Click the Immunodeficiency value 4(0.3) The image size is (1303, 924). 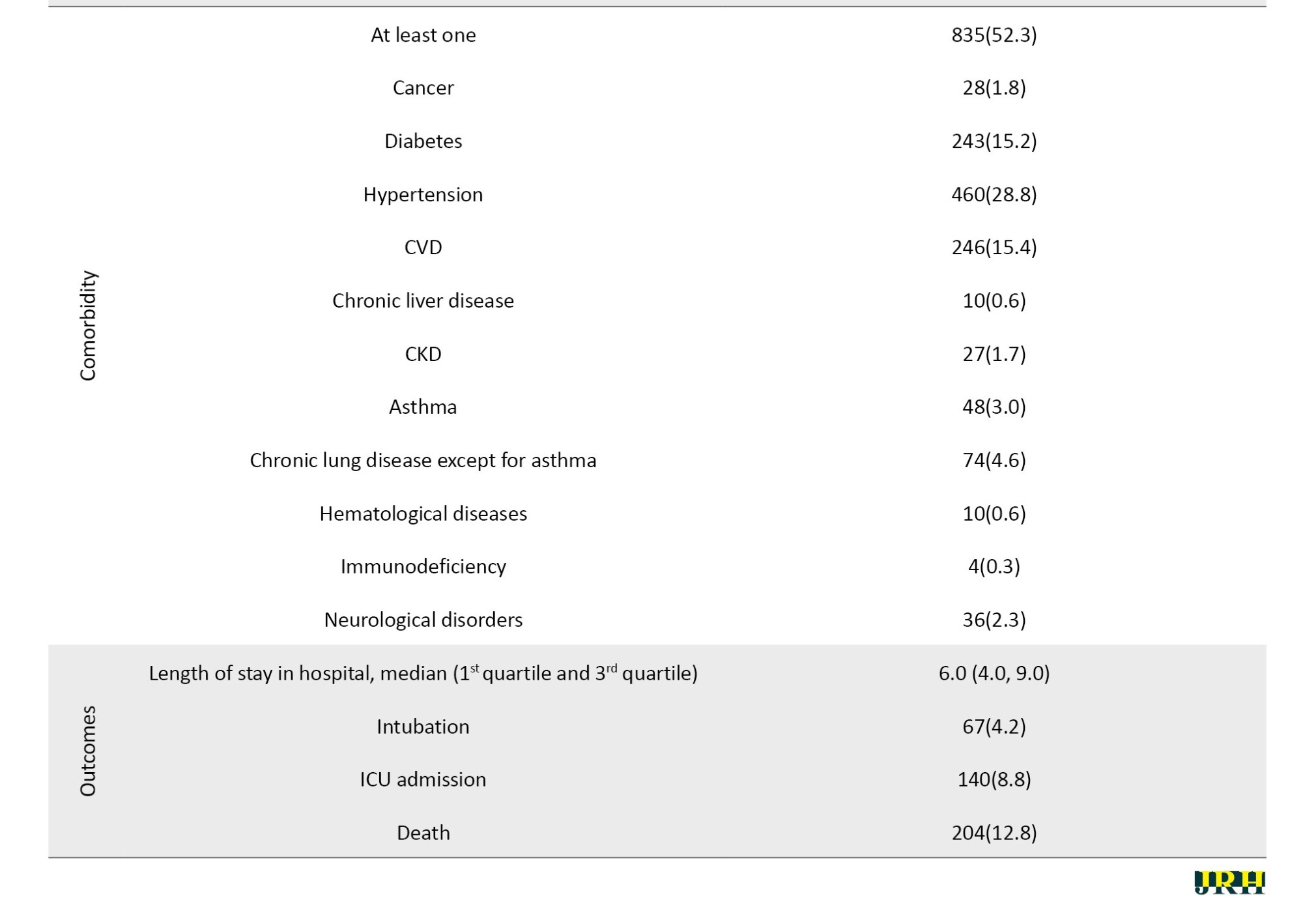tap(994, 566)
